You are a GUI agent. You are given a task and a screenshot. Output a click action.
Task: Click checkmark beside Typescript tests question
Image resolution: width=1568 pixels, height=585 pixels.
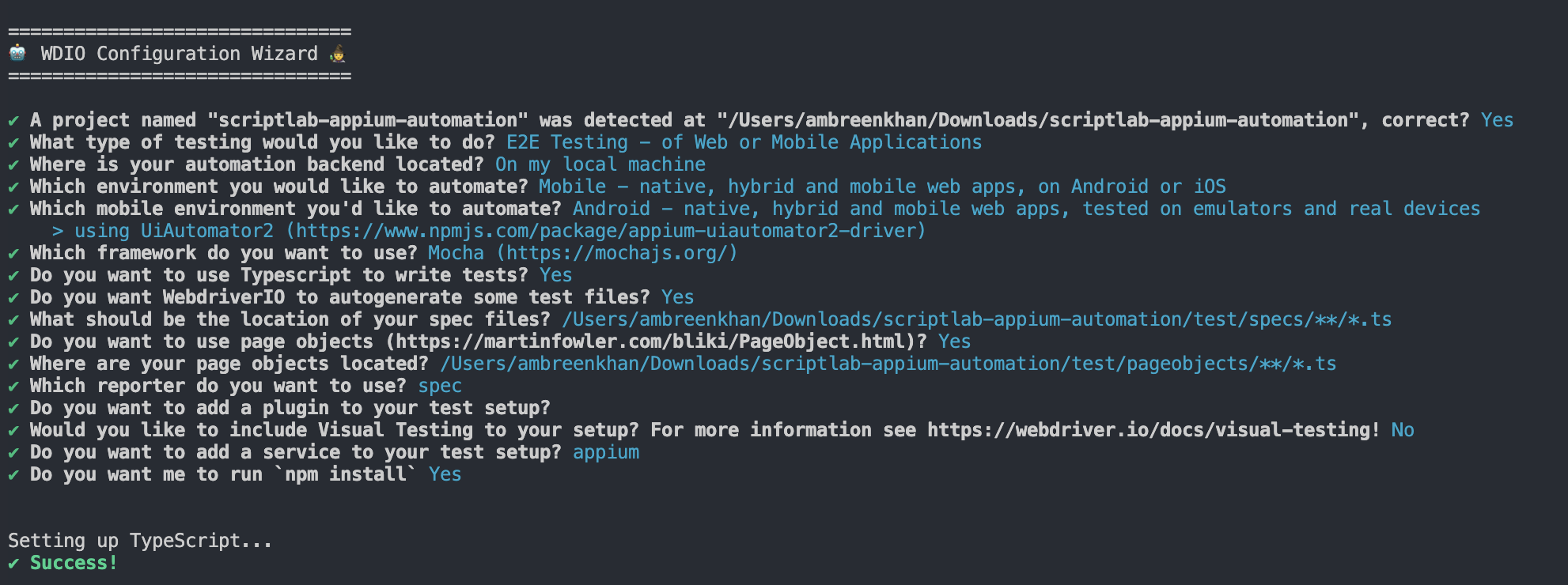coord(13,275)
